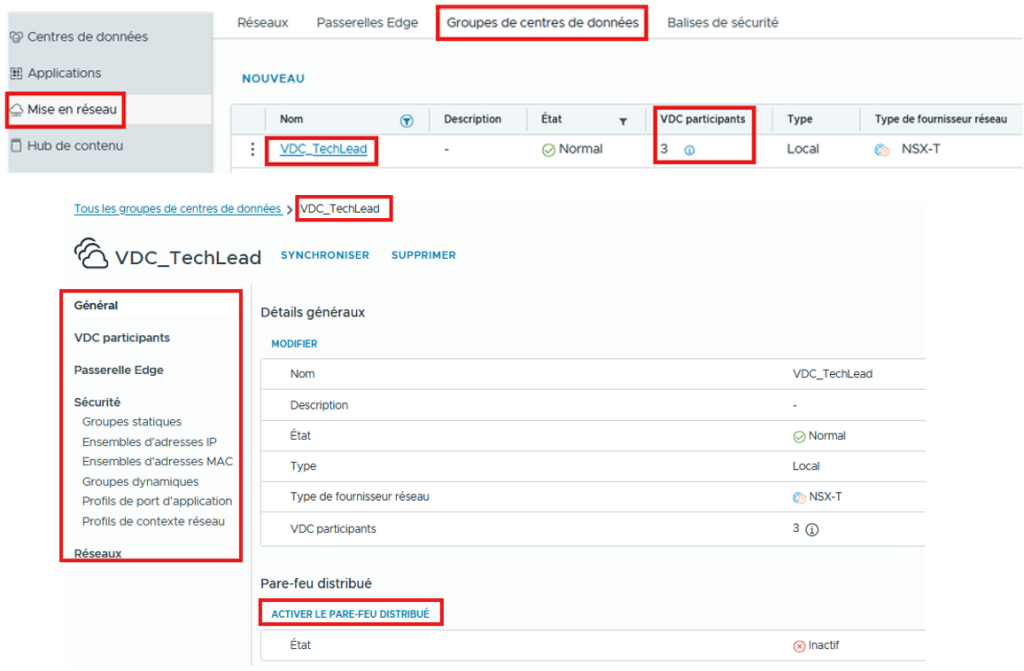The height and width of the screenshot is (671, 1024).
Task: Open the VDC_TechLead link in the table
Action: tap(323, 149)
